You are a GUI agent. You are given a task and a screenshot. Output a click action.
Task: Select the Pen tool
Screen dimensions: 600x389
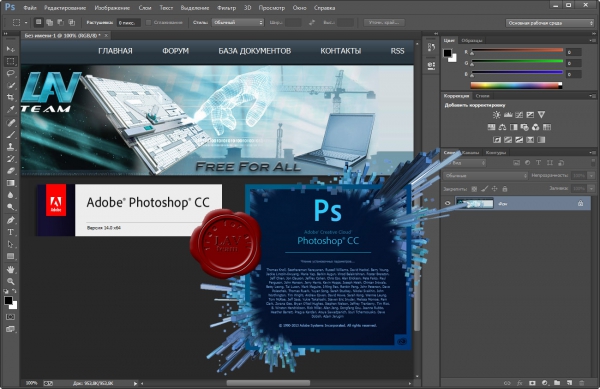click(10, 220)
